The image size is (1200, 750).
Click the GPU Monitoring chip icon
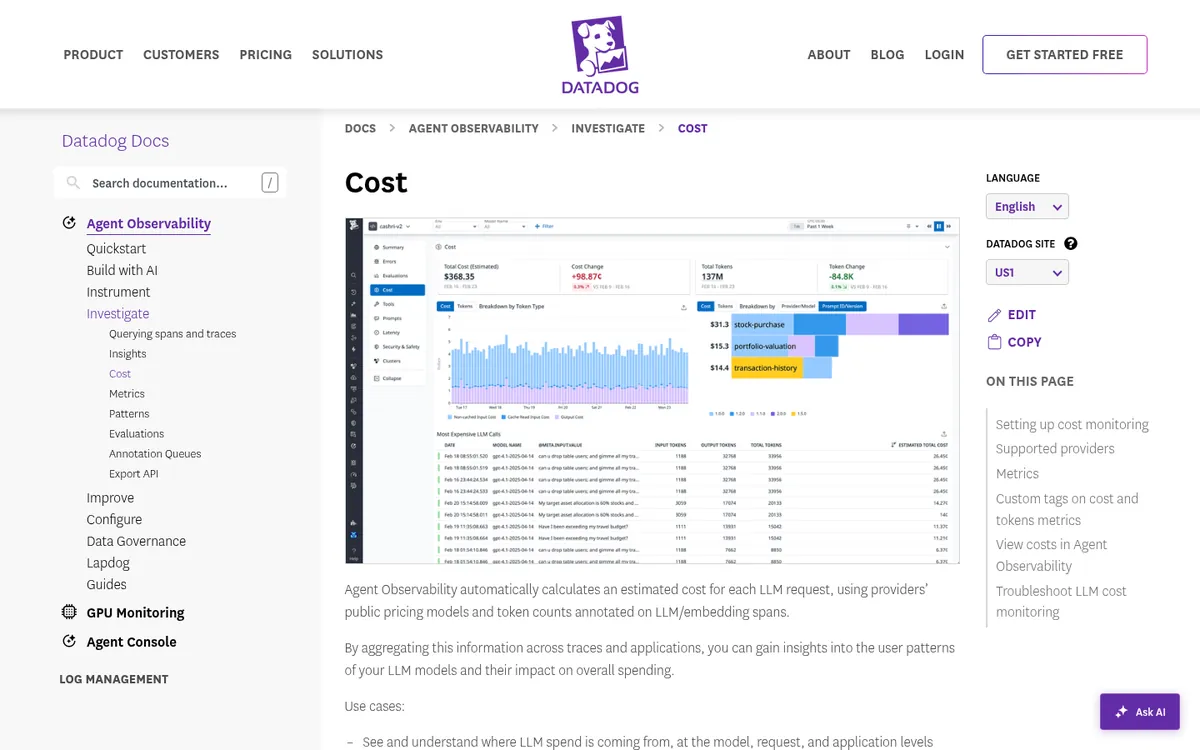tap(69, 612)
